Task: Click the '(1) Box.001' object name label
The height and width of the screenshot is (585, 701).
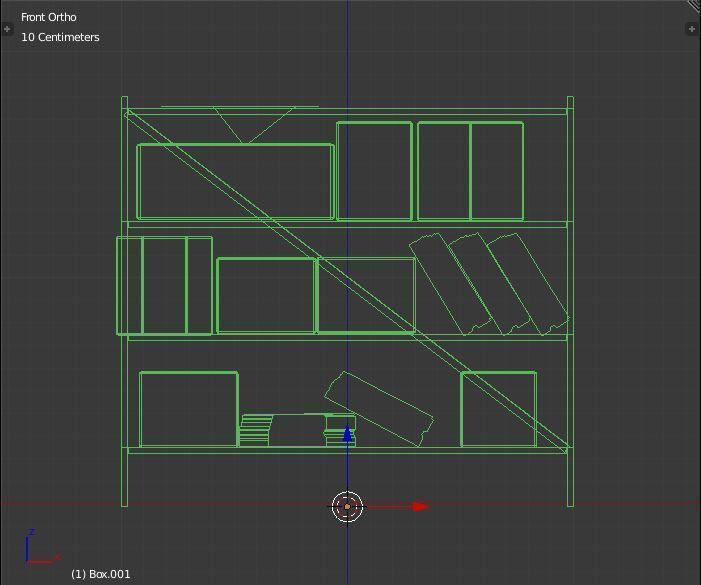Action: point(101,574)
